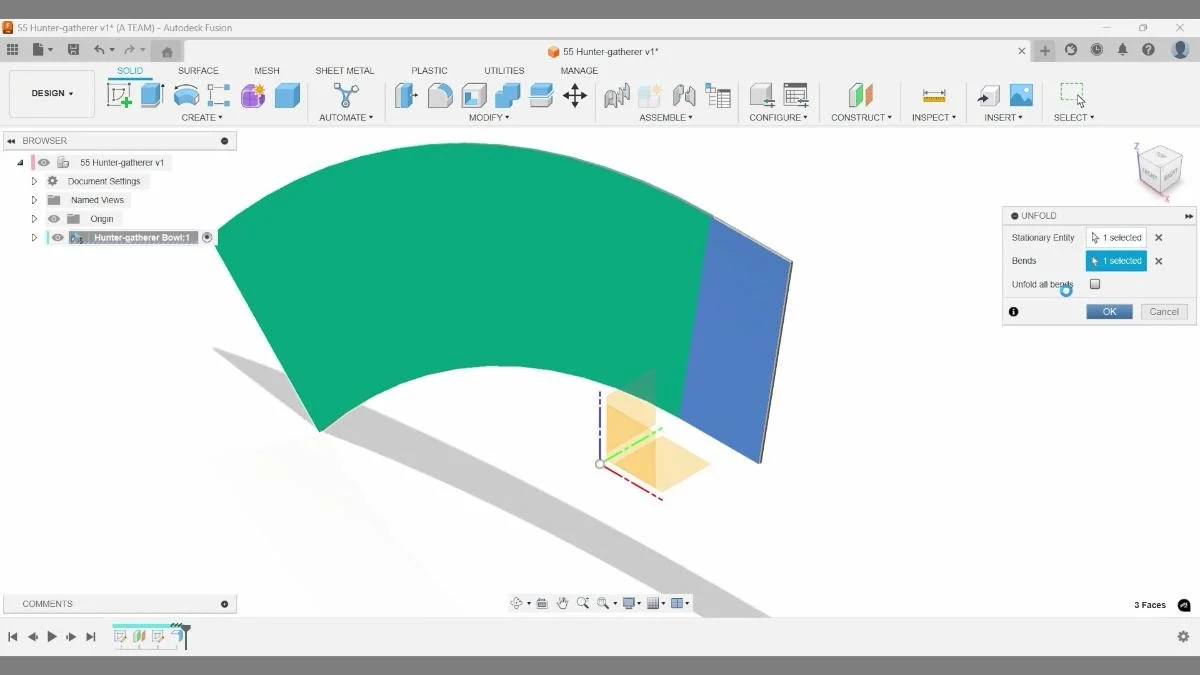This screenshot has height=675, width=1200.
Task: Enable the Unfold all bends checkbox
Action: pyautogui.click(x=1094, y=284)
